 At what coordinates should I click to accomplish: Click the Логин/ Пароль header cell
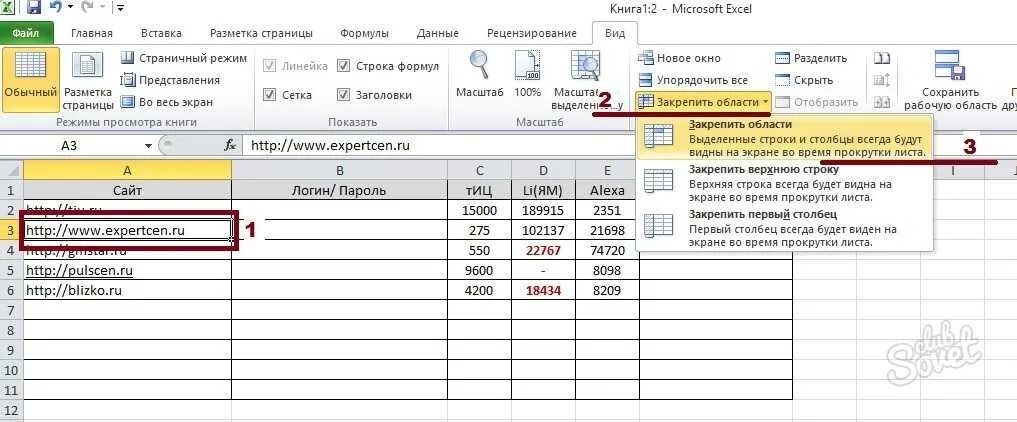339,190
